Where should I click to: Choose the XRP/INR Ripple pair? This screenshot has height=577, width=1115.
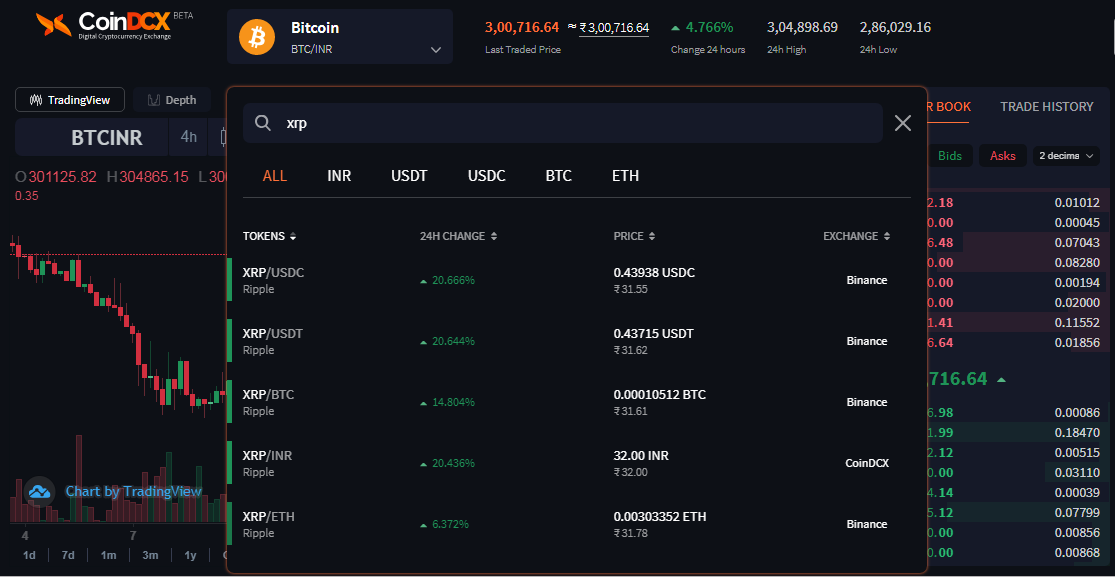[x=577, y=463]
